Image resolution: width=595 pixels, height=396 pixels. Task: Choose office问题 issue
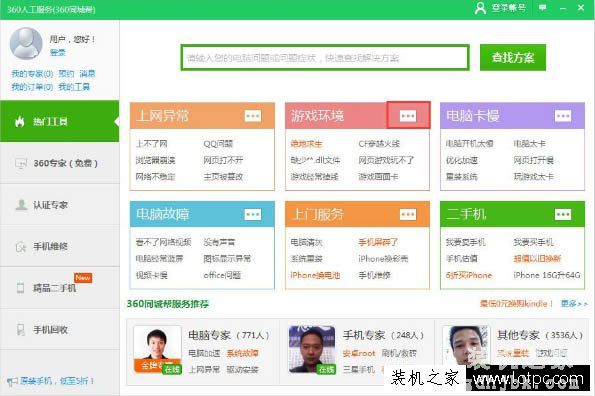222,275
